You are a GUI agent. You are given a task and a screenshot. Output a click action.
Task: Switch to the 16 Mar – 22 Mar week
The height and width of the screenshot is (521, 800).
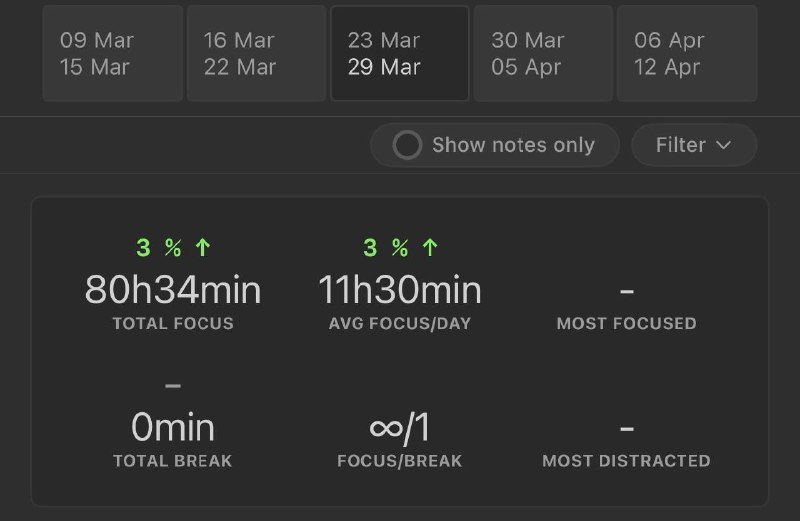tap(256, 54)
